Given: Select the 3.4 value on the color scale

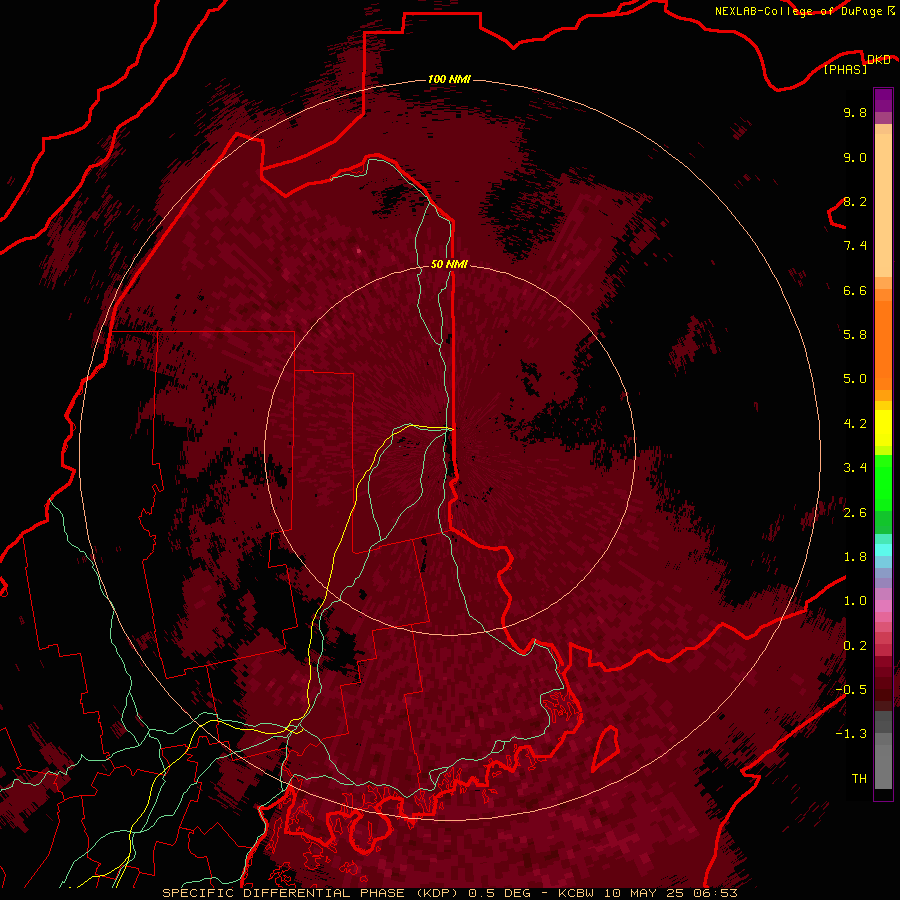Looking at the screenshot, I should point(855,468).
